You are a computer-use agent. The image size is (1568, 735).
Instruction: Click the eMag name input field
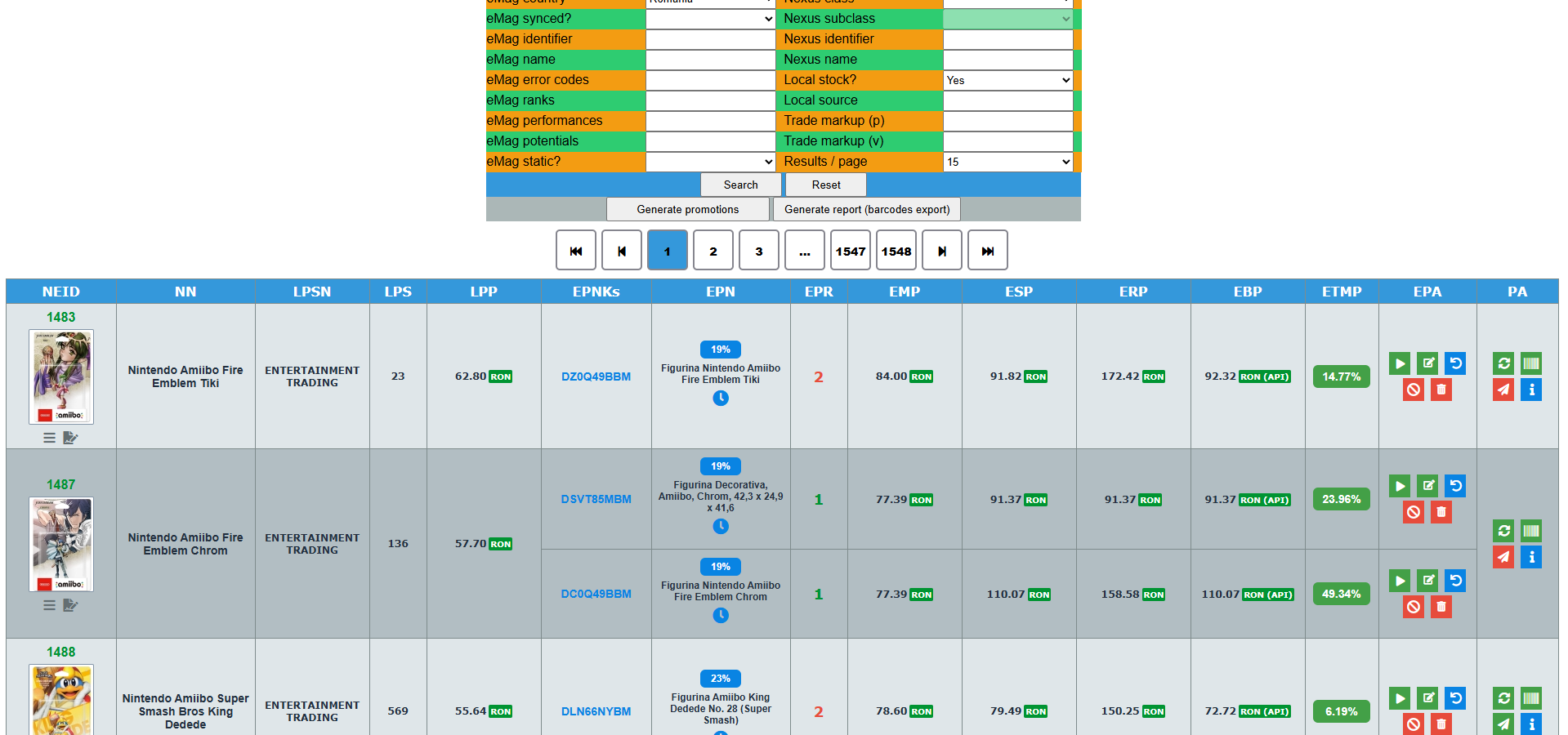click(x=710, y=60)
